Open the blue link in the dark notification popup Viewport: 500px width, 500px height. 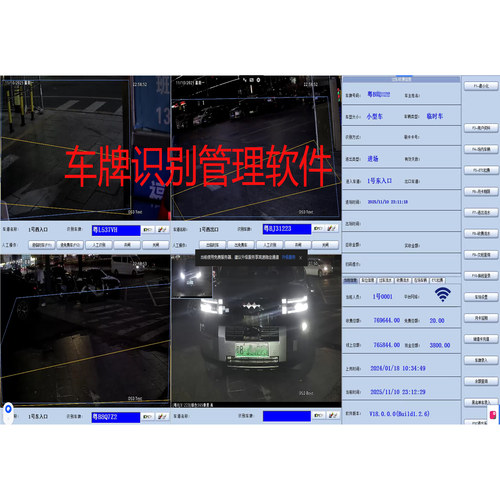point(288,257)
